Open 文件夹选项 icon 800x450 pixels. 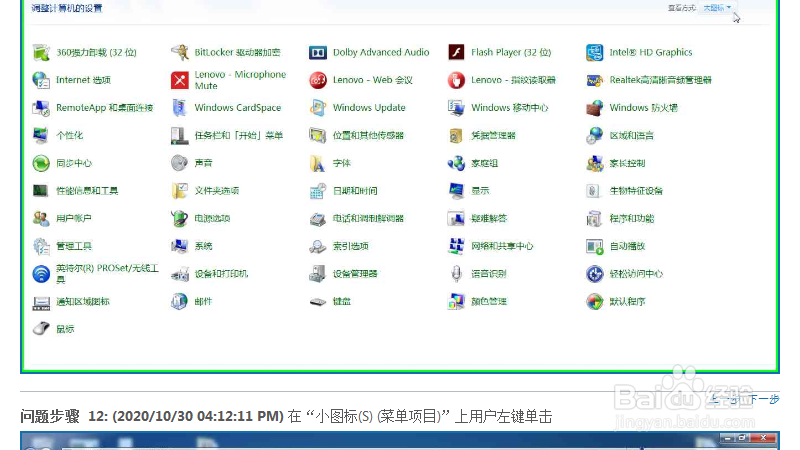coord(180,191)
